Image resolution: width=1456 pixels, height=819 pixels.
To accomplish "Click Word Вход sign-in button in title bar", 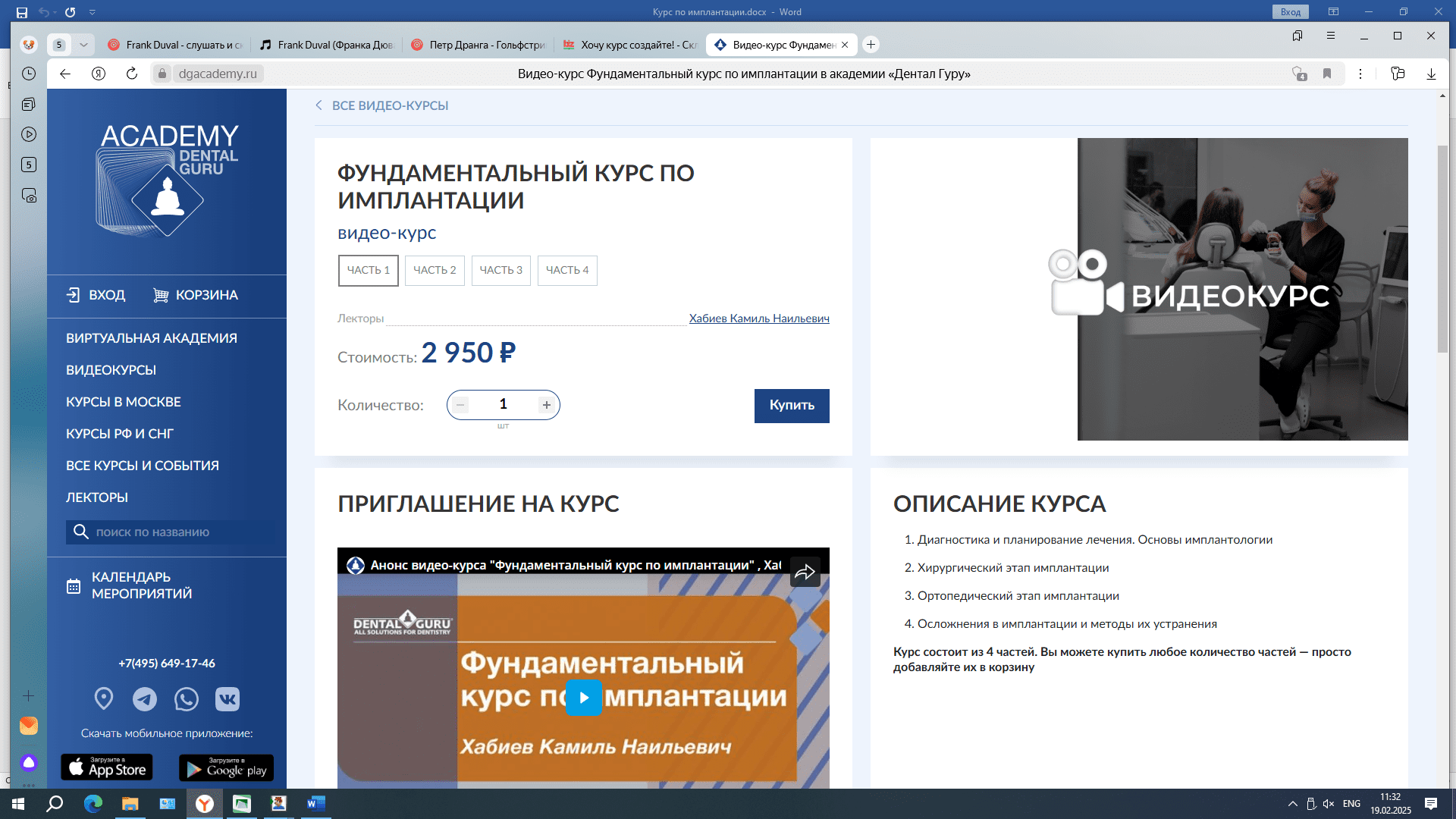I will [x=1291, y=12].
